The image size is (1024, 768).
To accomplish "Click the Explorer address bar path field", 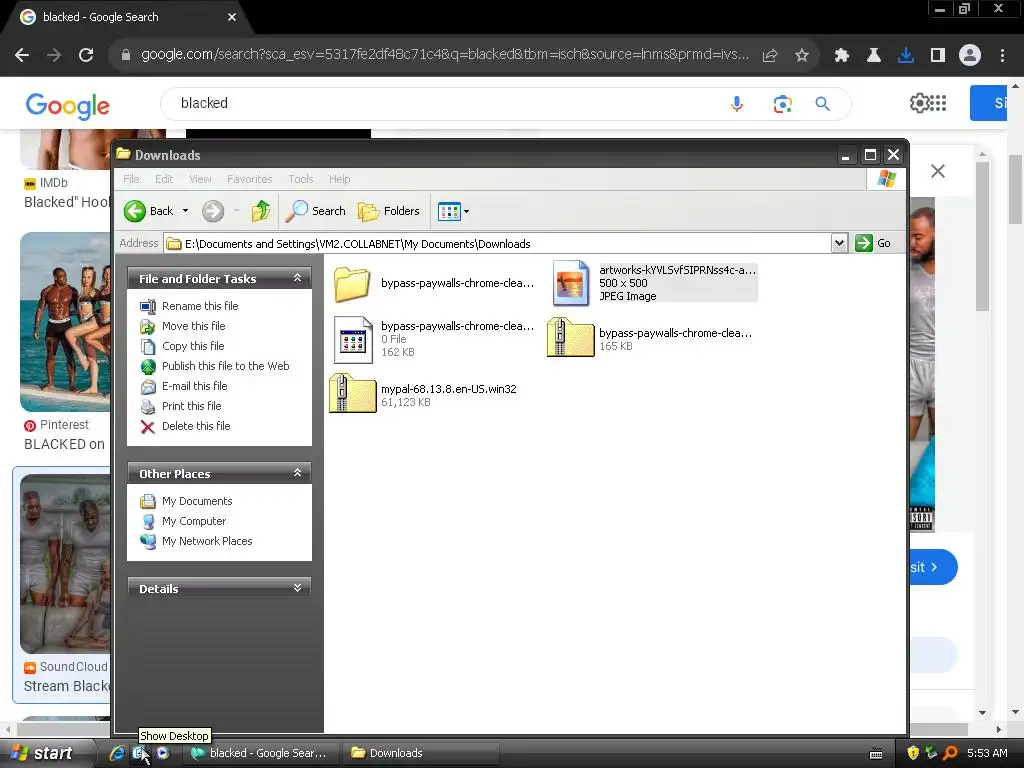I will pos(498,244).
